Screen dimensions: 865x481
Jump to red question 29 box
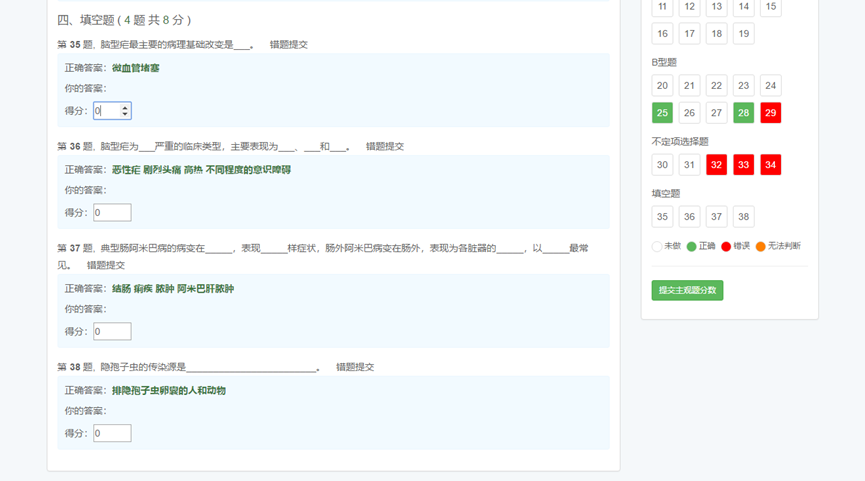tap(770, 113)
